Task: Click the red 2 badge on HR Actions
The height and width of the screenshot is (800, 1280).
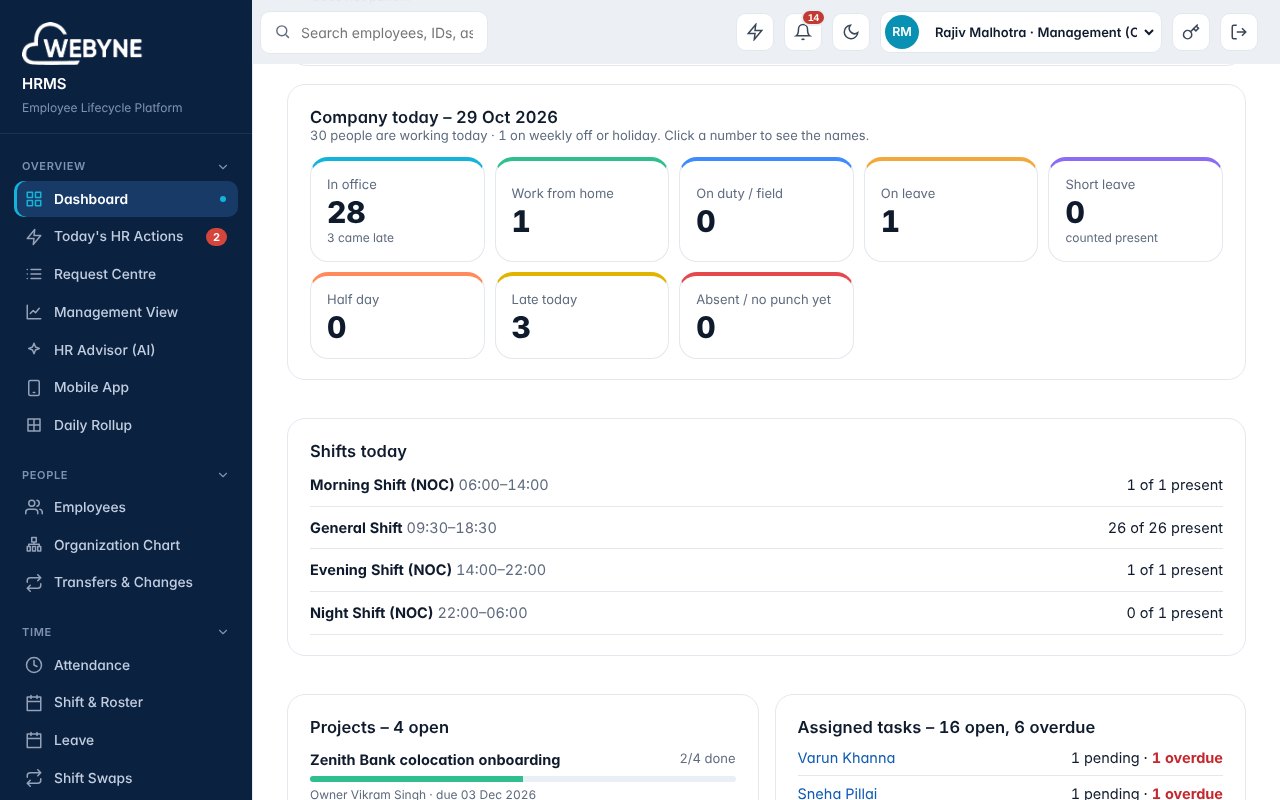Action: click(216, 237)
